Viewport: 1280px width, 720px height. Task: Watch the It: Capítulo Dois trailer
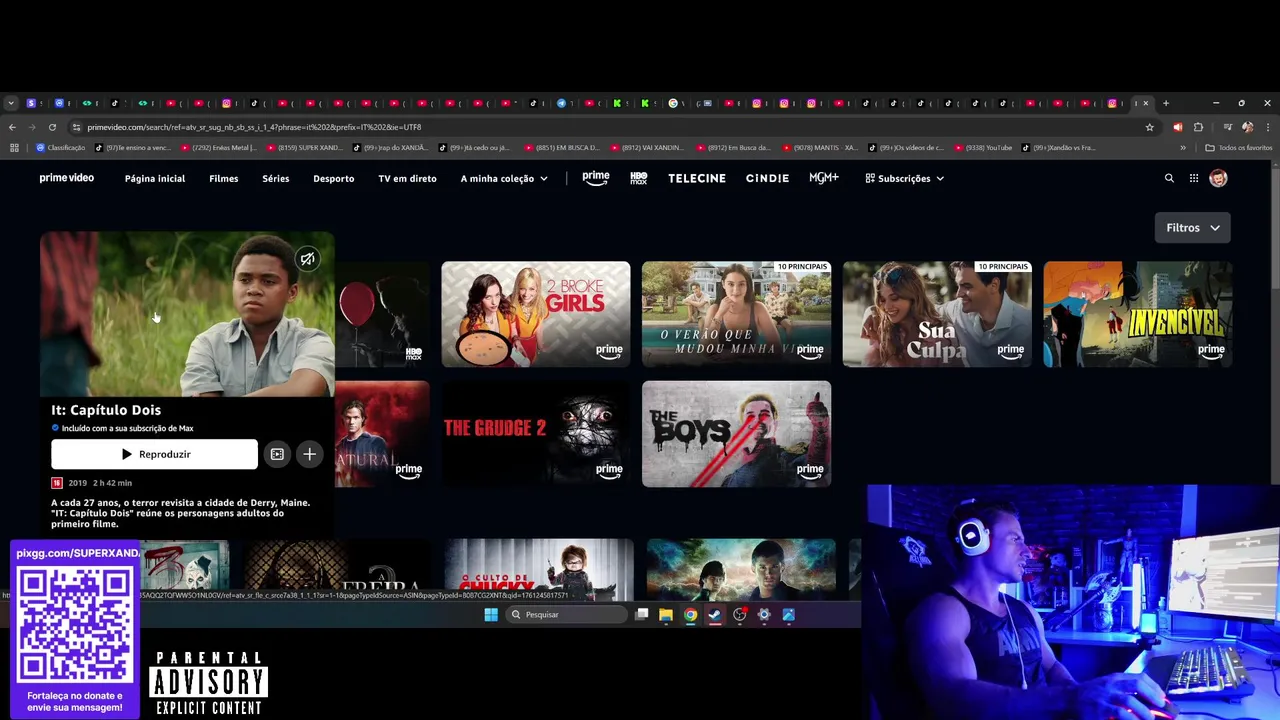pos(277,454)
